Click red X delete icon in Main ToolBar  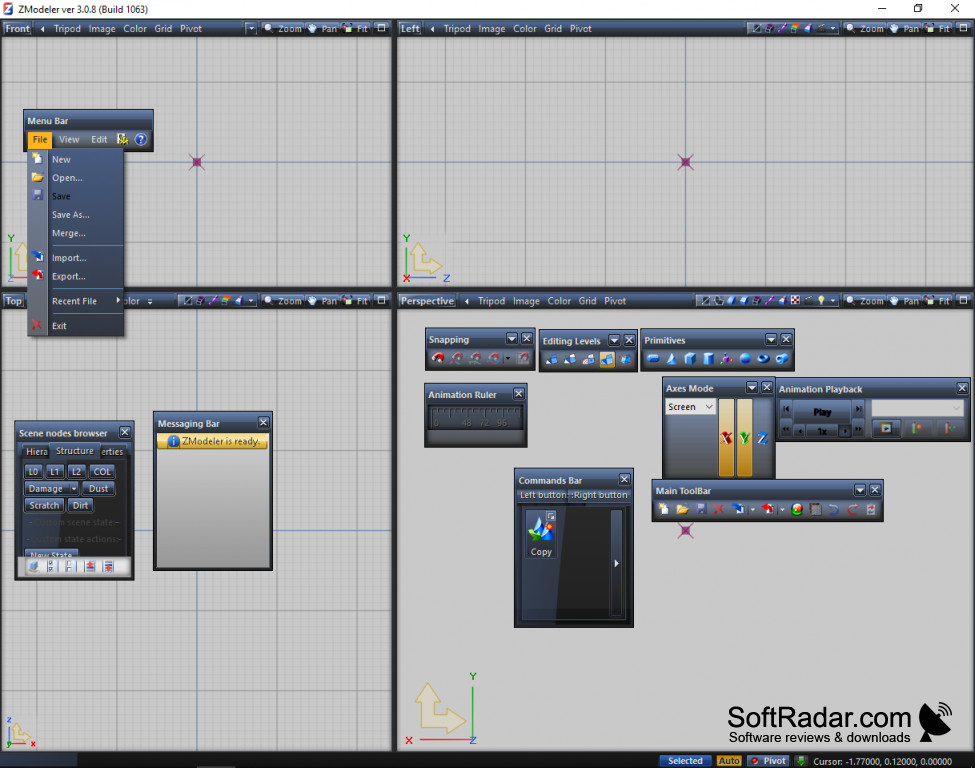pos(719,509)
